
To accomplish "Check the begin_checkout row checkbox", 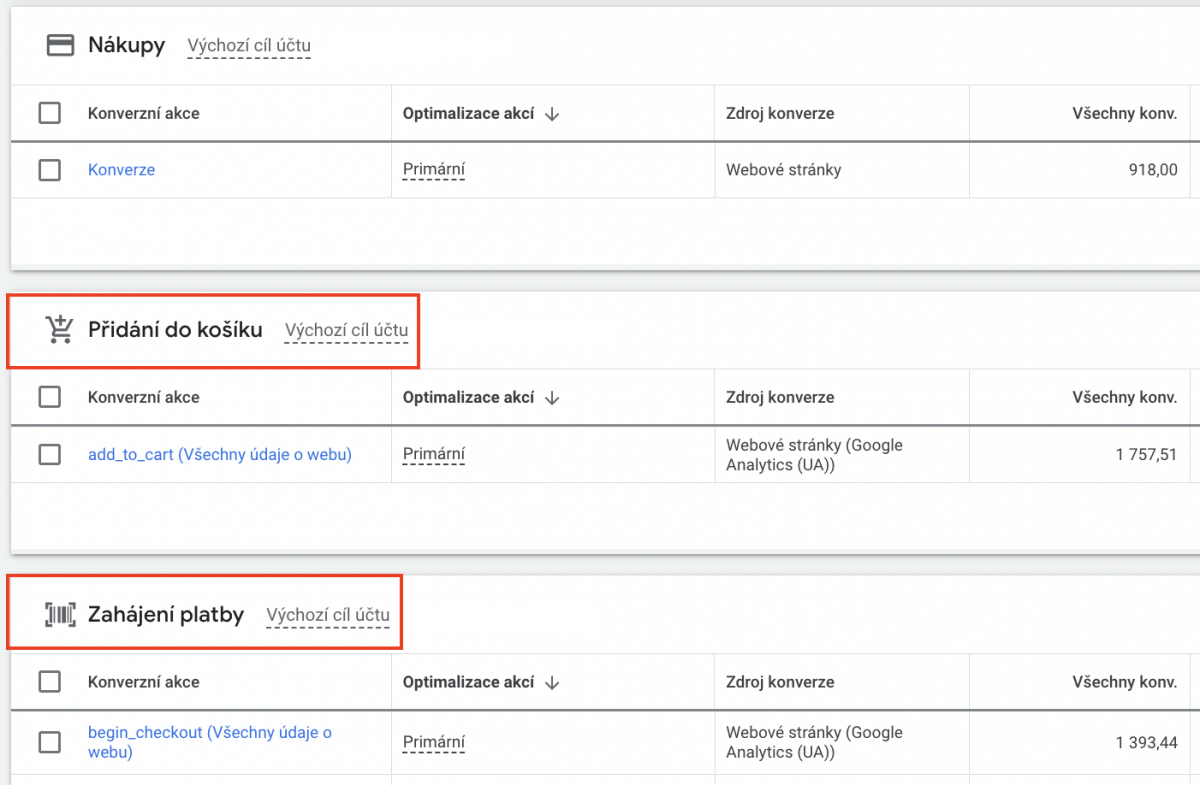I will pos(50,742).
